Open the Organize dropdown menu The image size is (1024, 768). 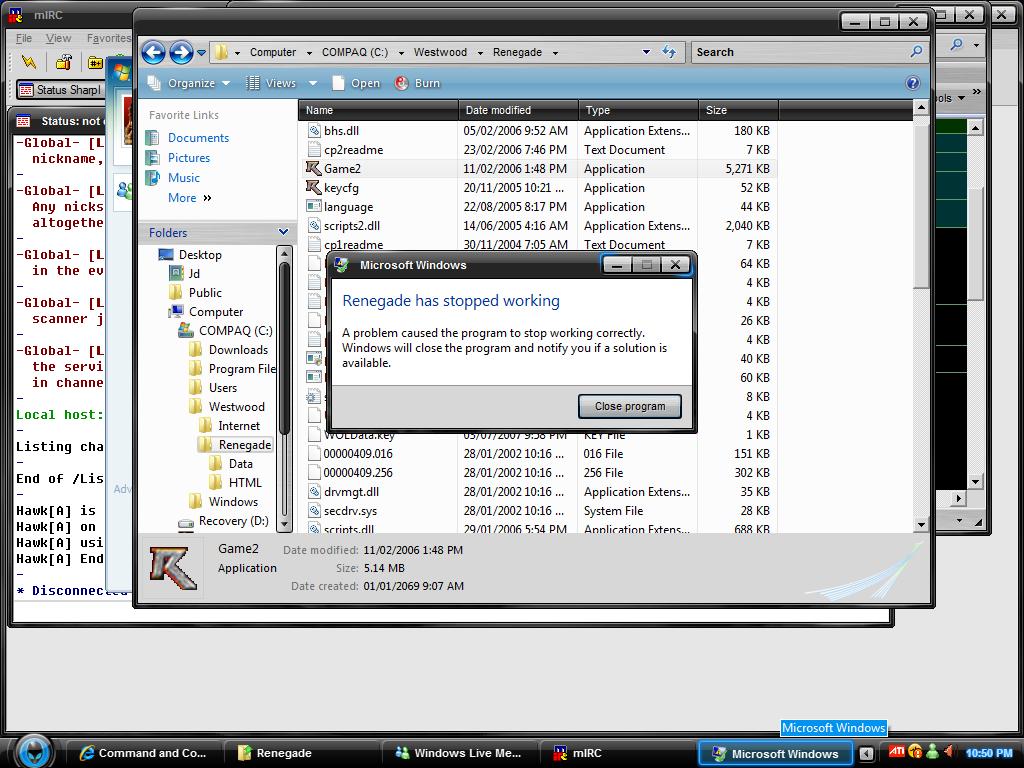190,83
